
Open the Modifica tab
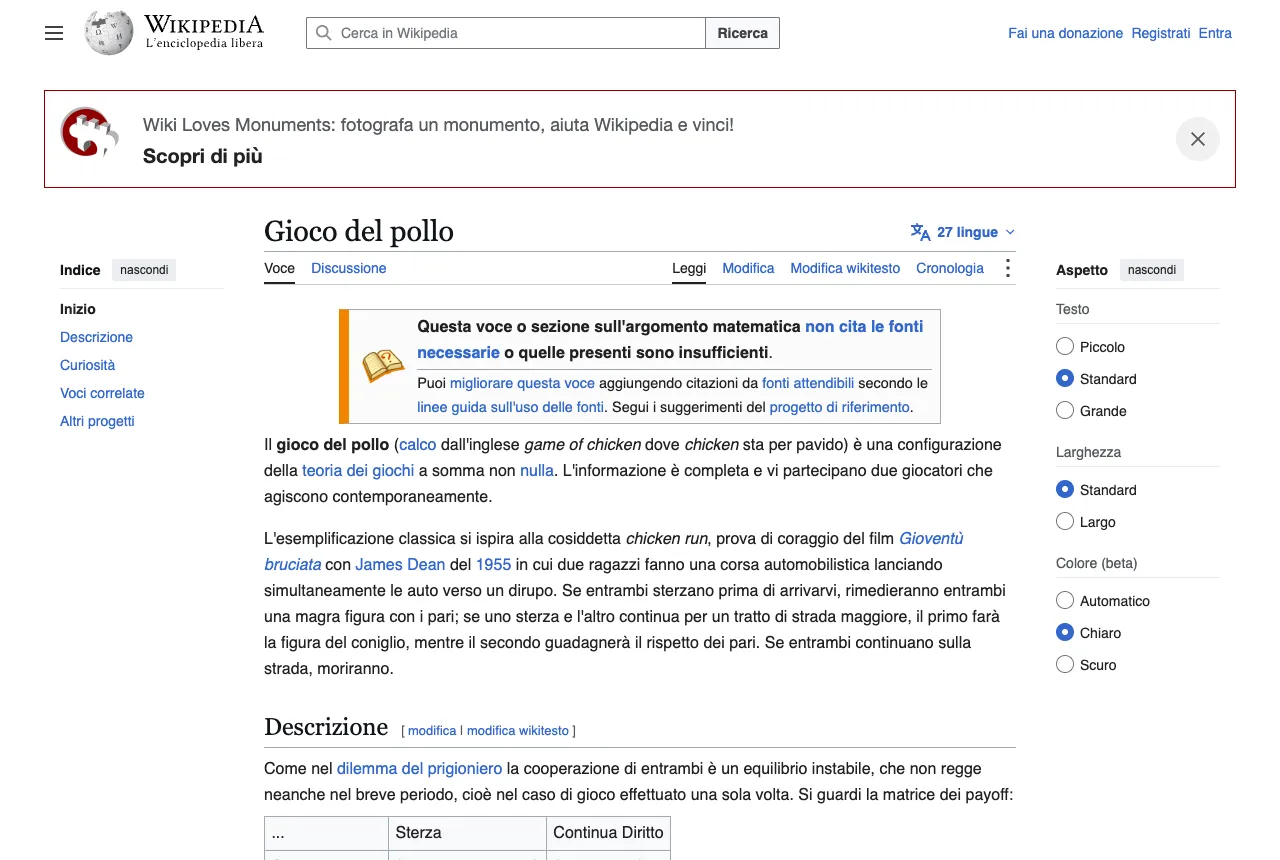pyautogui.click(x=748, y=268)
